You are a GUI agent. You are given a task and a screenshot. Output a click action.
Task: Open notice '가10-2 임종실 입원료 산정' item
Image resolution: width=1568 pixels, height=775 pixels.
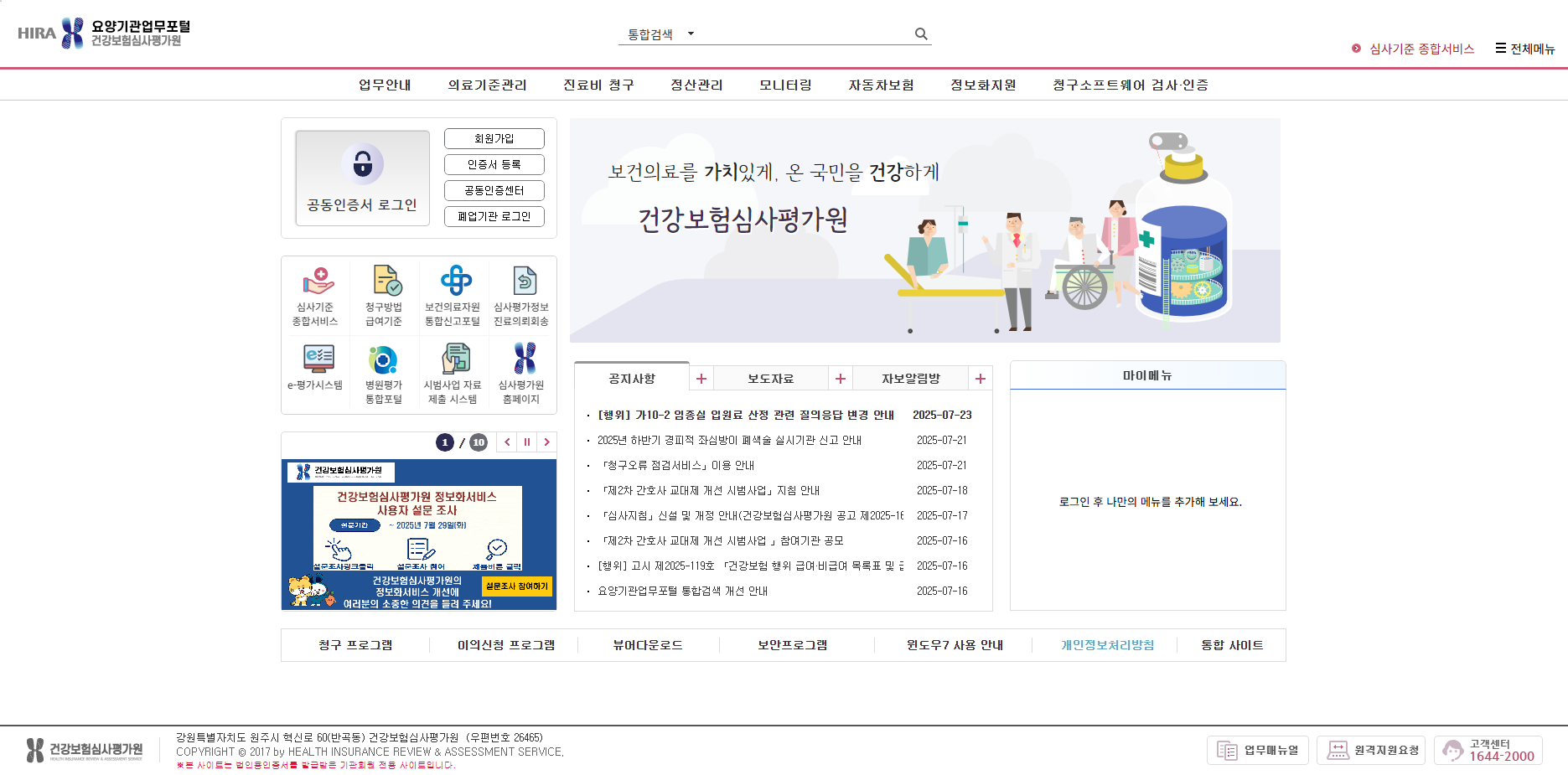[x=746, y=415]
